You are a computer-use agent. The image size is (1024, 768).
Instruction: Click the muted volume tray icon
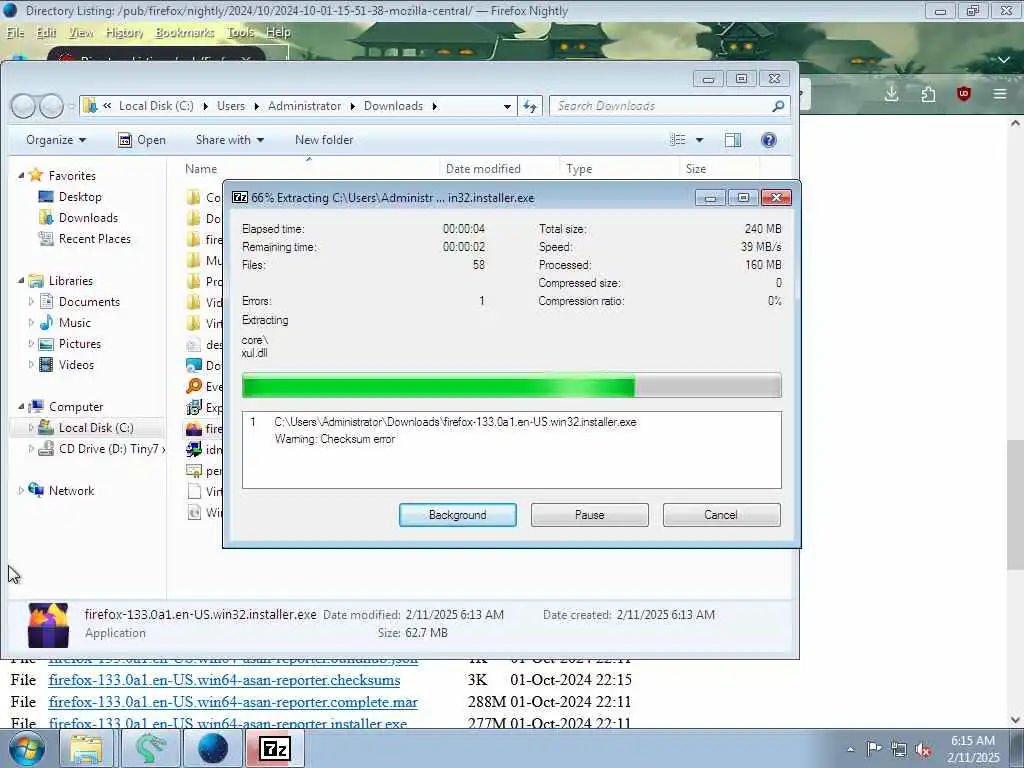coord(923,749)
